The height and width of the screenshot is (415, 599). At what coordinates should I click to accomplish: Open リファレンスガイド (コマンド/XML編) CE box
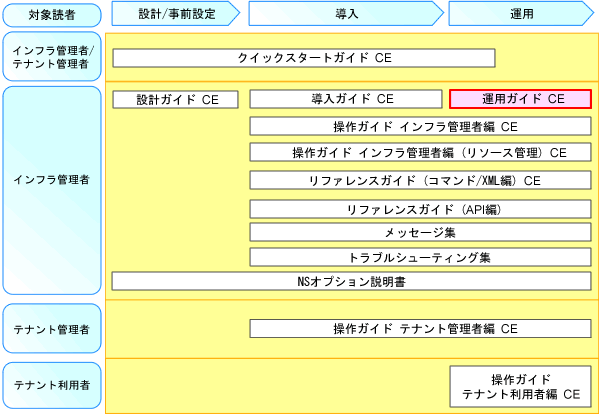click(421, 180)
